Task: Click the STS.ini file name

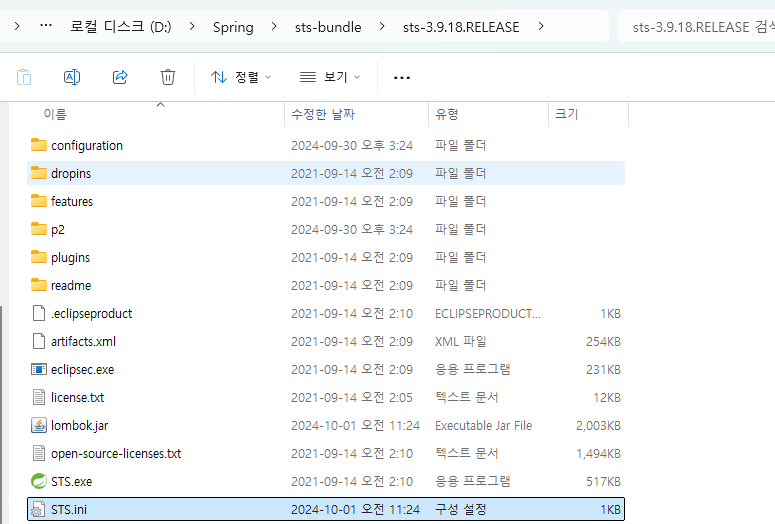Action: click(x=69, y=510)
